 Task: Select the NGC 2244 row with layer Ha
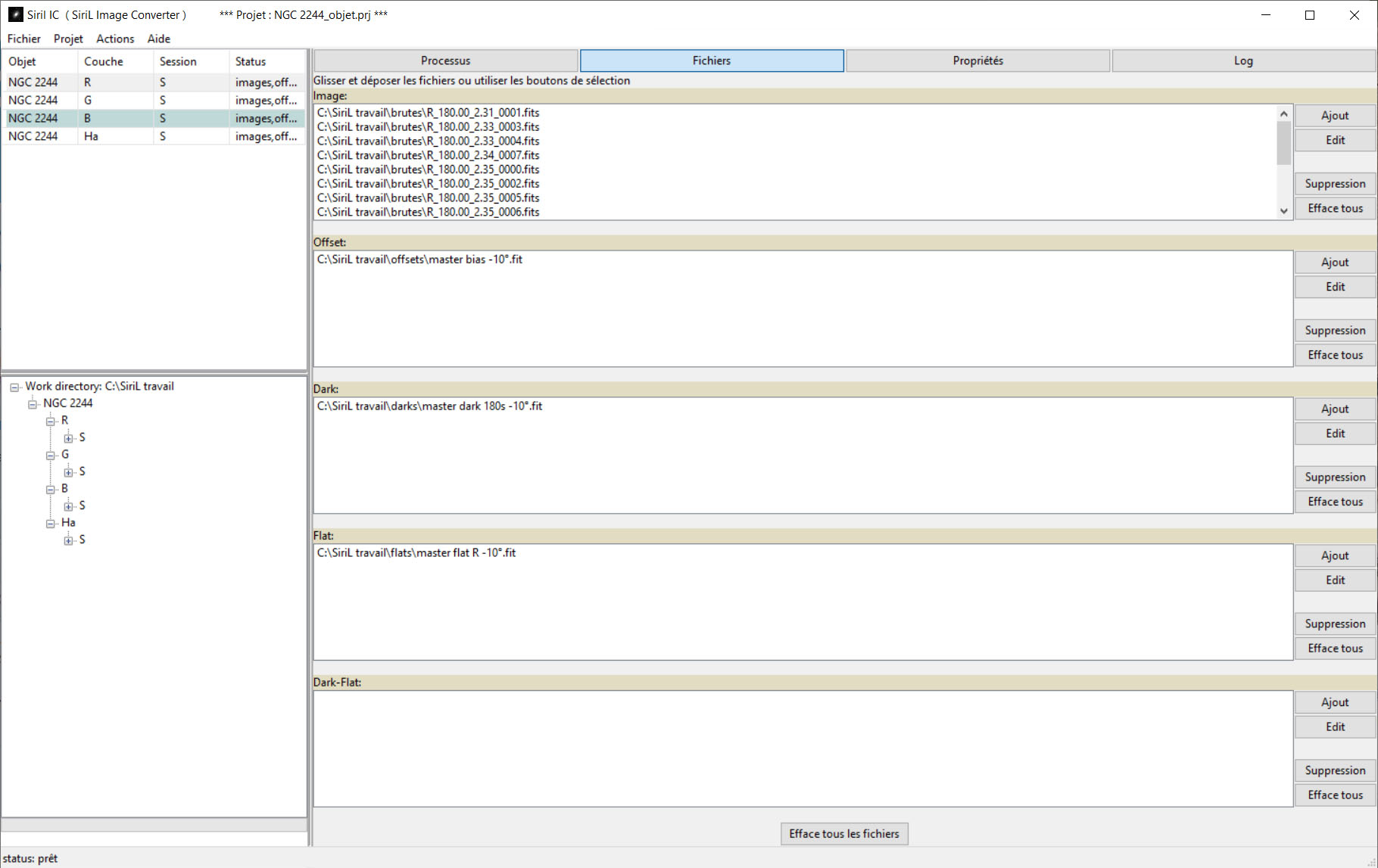click(x=154, y=137)
